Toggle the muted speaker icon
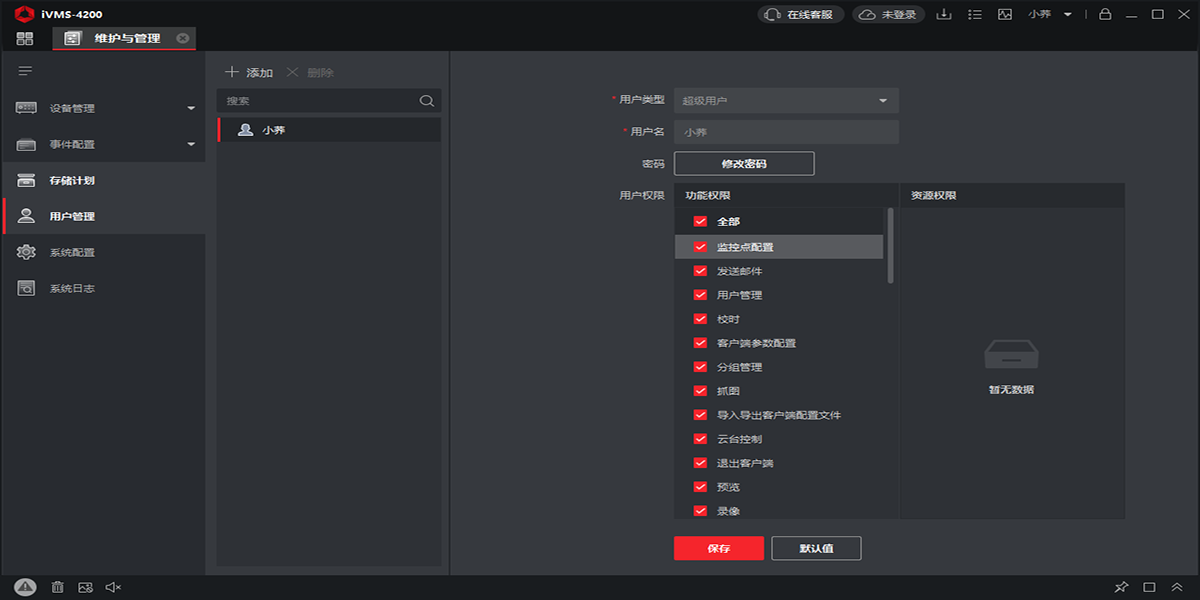Image resolution: width=1200 pixels, height=600 pixels. (113, 587)
